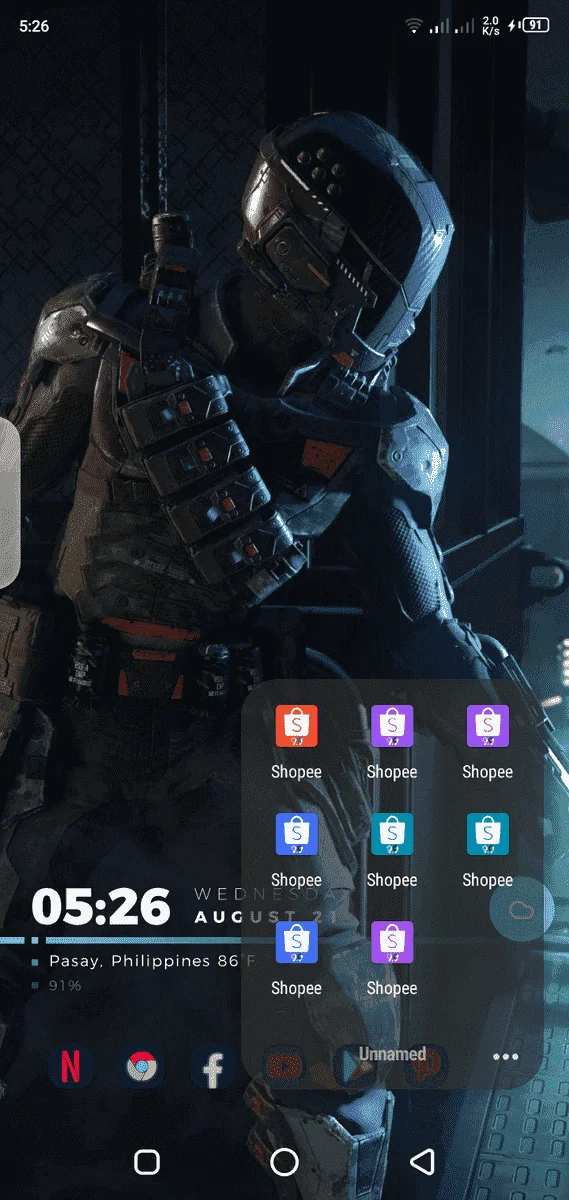
Task: Open the smart sidebar handle on screen edge
Action: (x=9, y=503)
